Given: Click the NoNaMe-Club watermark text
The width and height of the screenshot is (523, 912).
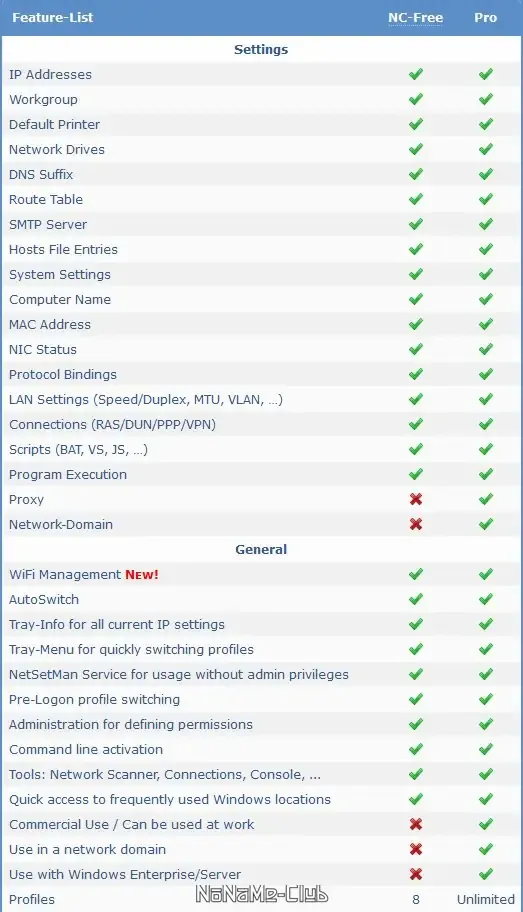Looking at the screenshot, I should pos(262,895).
